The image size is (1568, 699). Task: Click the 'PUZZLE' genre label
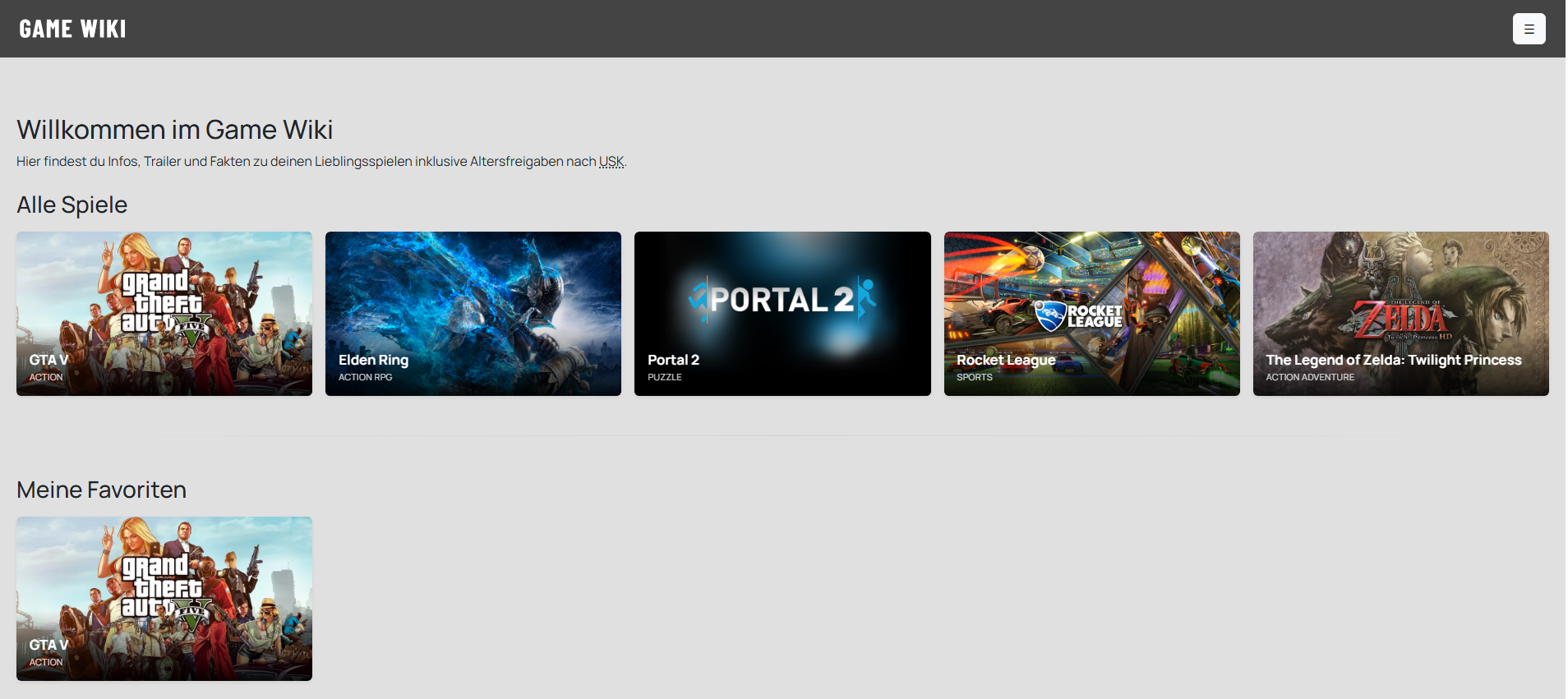coord(665,377)
